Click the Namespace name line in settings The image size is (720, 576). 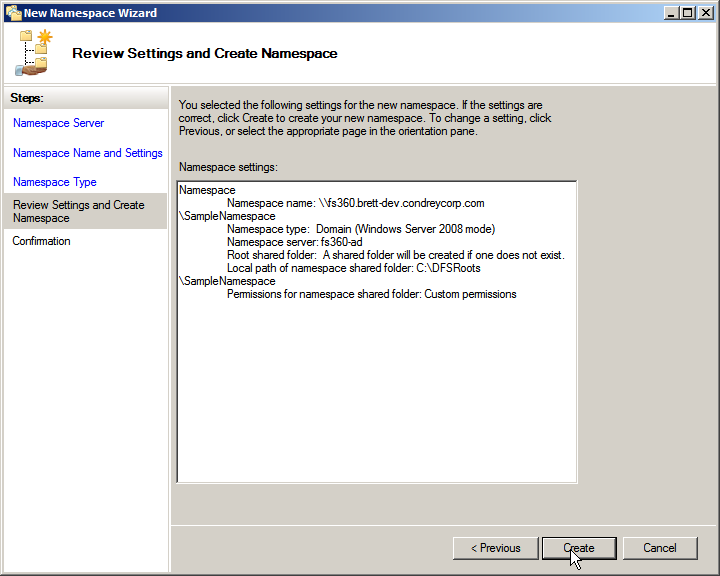(355, 203)
